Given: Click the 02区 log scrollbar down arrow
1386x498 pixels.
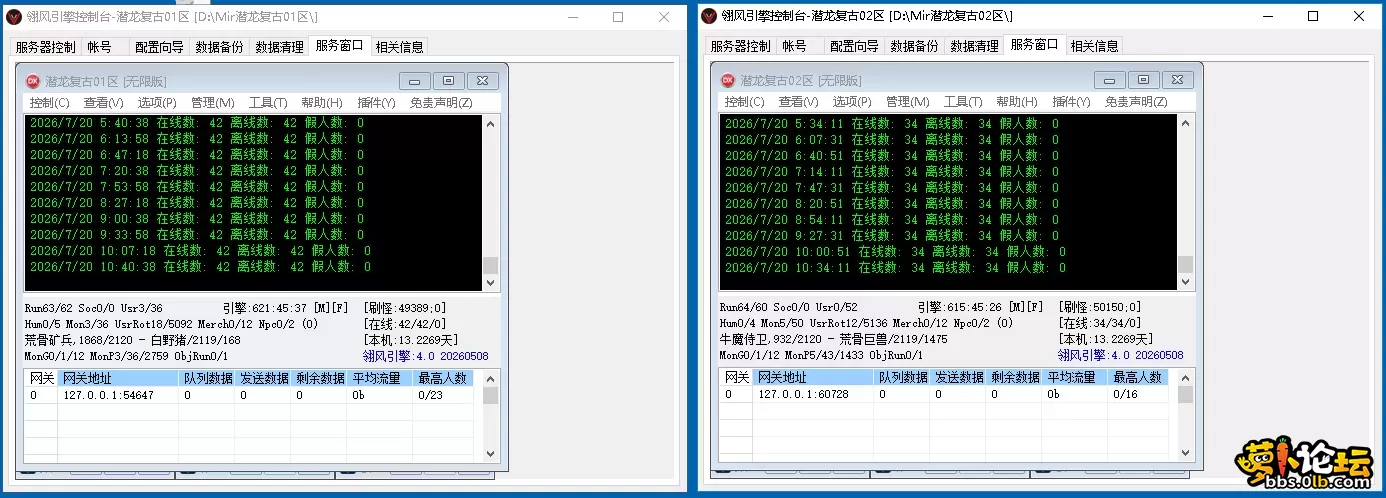Looking at the screenshot, I should point(1185,282).
